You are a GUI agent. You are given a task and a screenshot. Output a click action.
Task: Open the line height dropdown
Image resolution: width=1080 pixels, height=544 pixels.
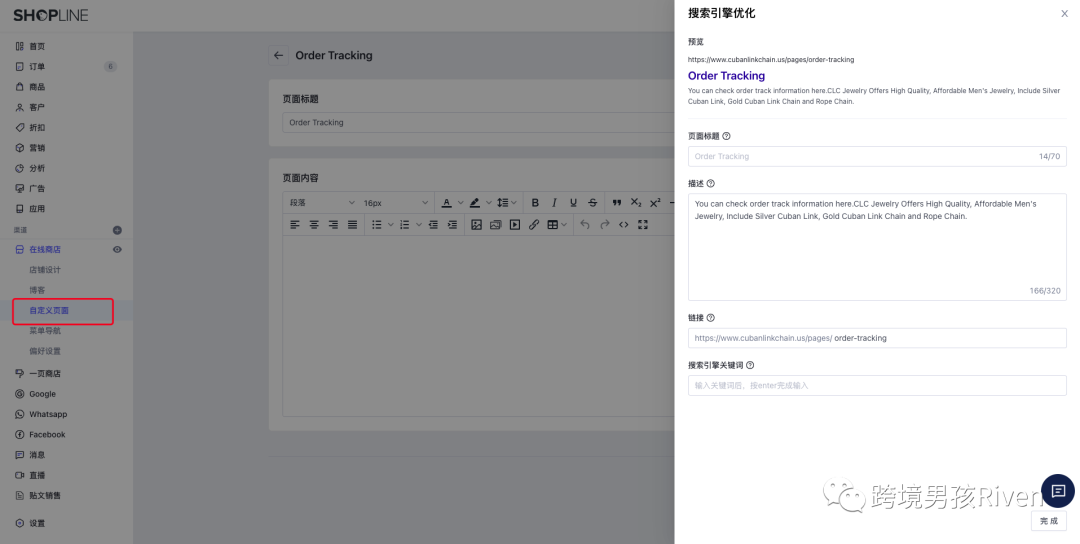[x=506, y=202]
